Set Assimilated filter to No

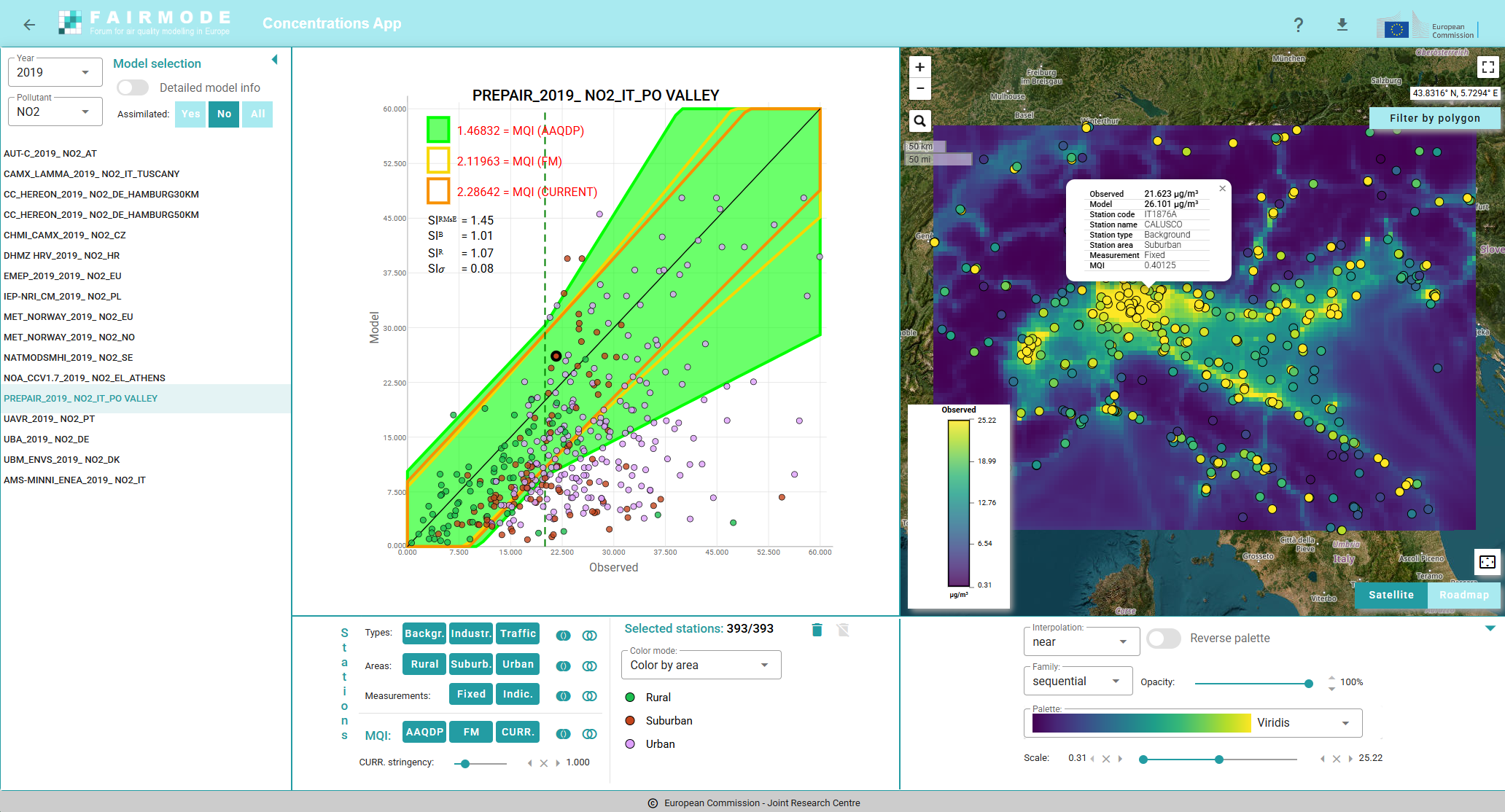point(224,114)
